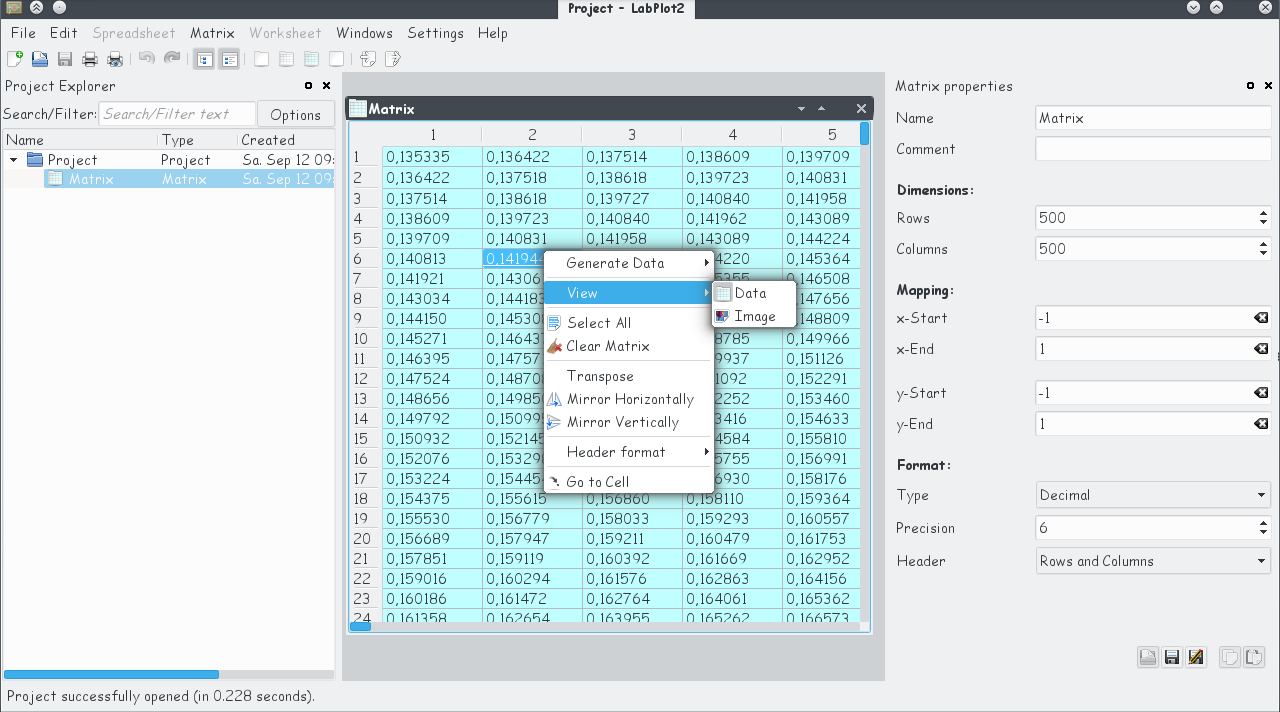Click the open project toolbar icon

click(x=40, y=59)
